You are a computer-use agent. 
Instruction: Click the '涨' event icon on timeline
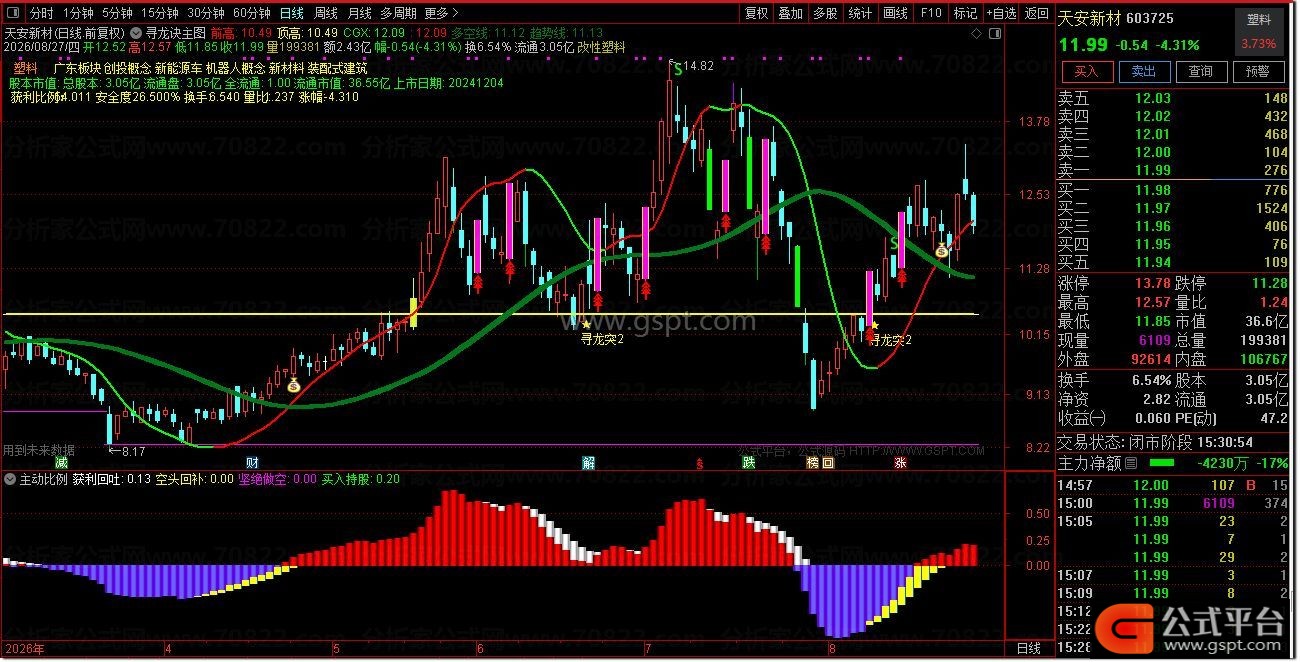coord(900,463)
